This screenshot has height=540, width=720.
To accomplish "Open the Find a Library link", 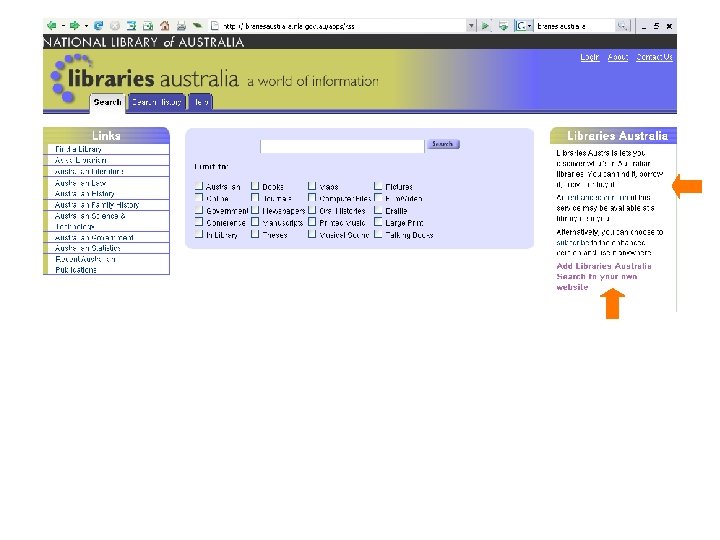I will tap(79, 149).
